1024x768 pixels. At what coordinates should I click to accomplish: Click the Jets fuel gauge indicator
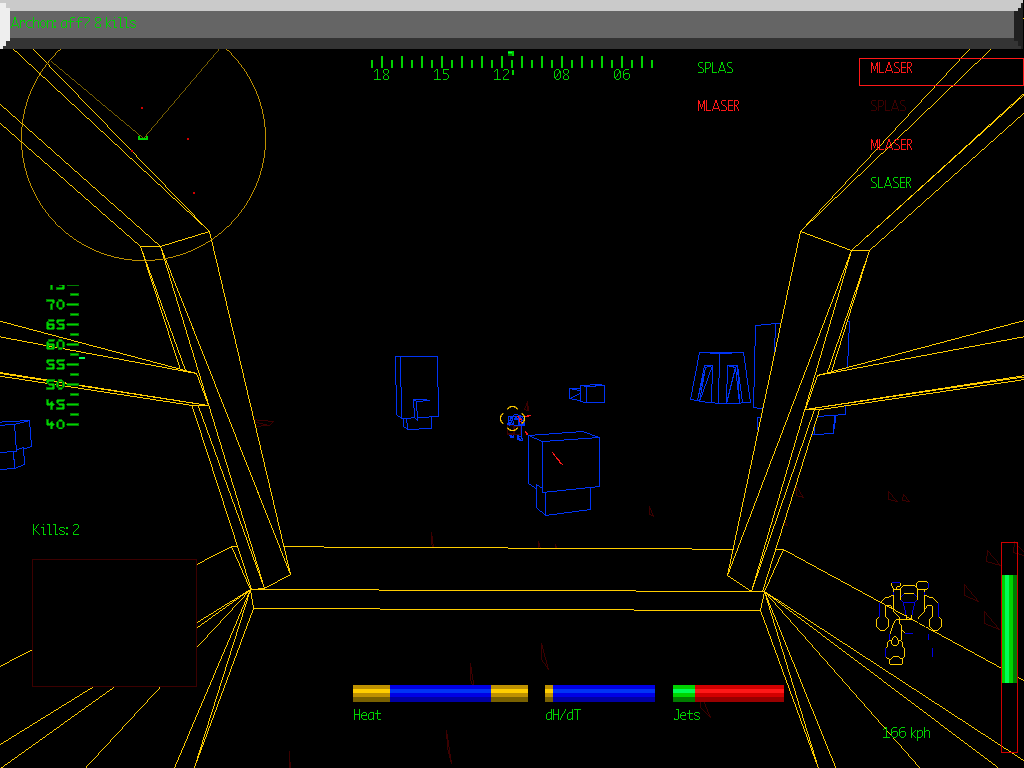click(727, 692)
